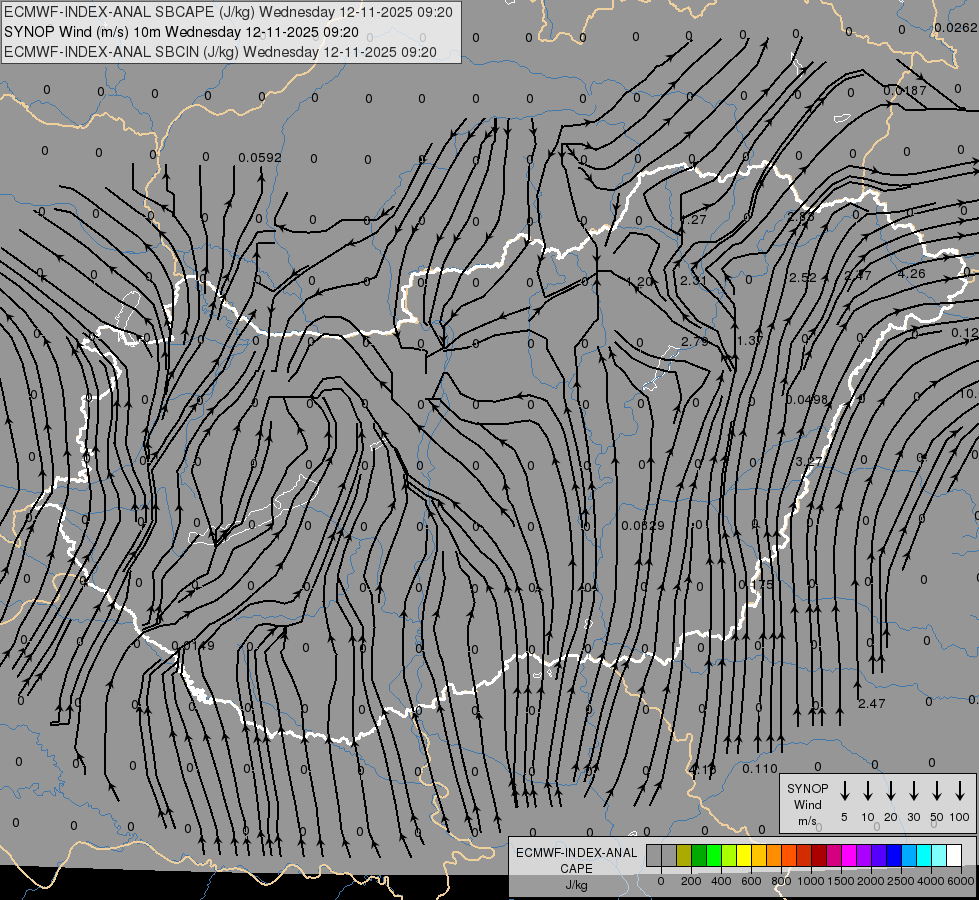Viewport: 979px width, 900px height.
Task: Select the sky blue CAPE legend swatch
Action: 909,855
